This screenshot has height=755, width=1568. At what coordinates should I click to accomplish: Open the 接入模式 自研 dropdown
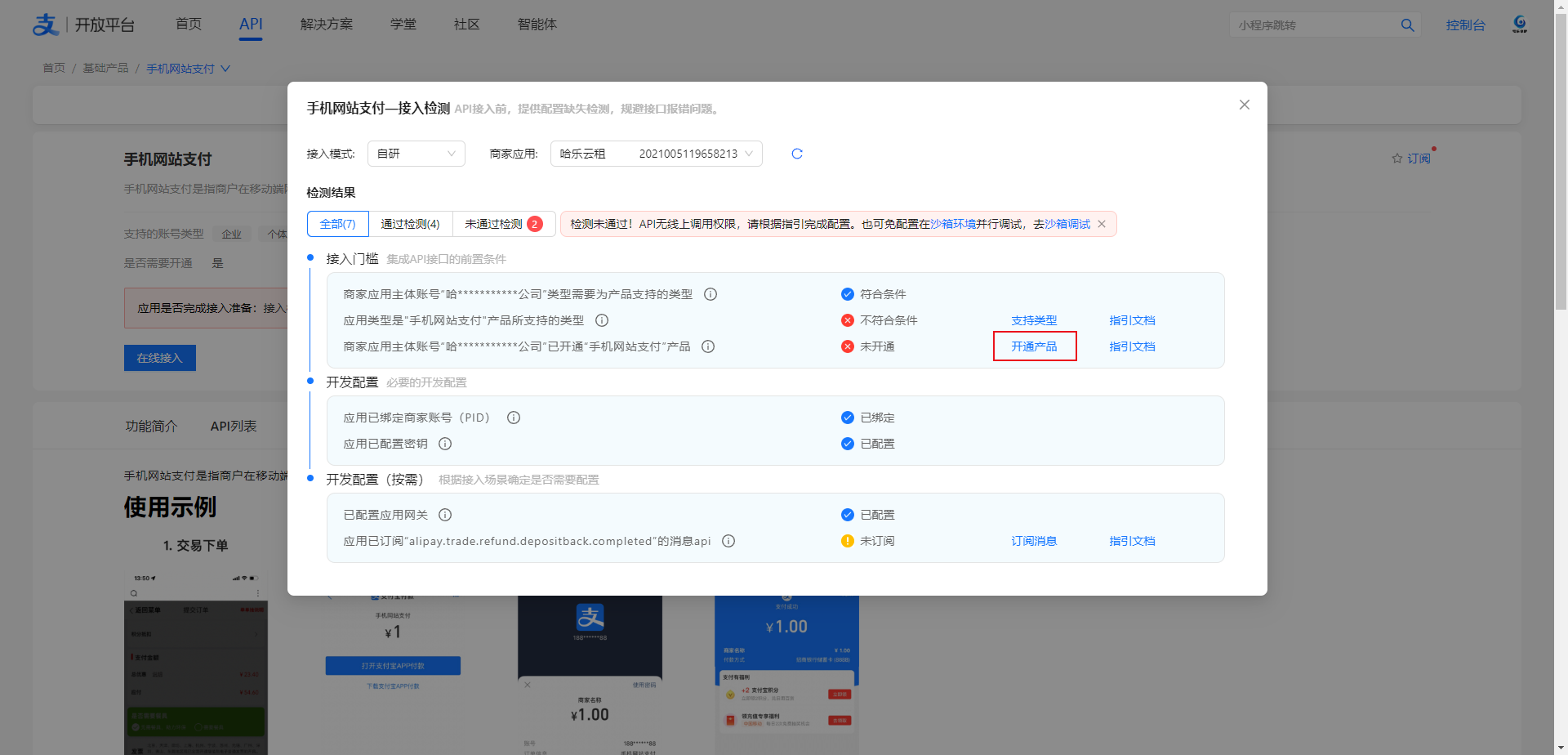click(416, 154)
